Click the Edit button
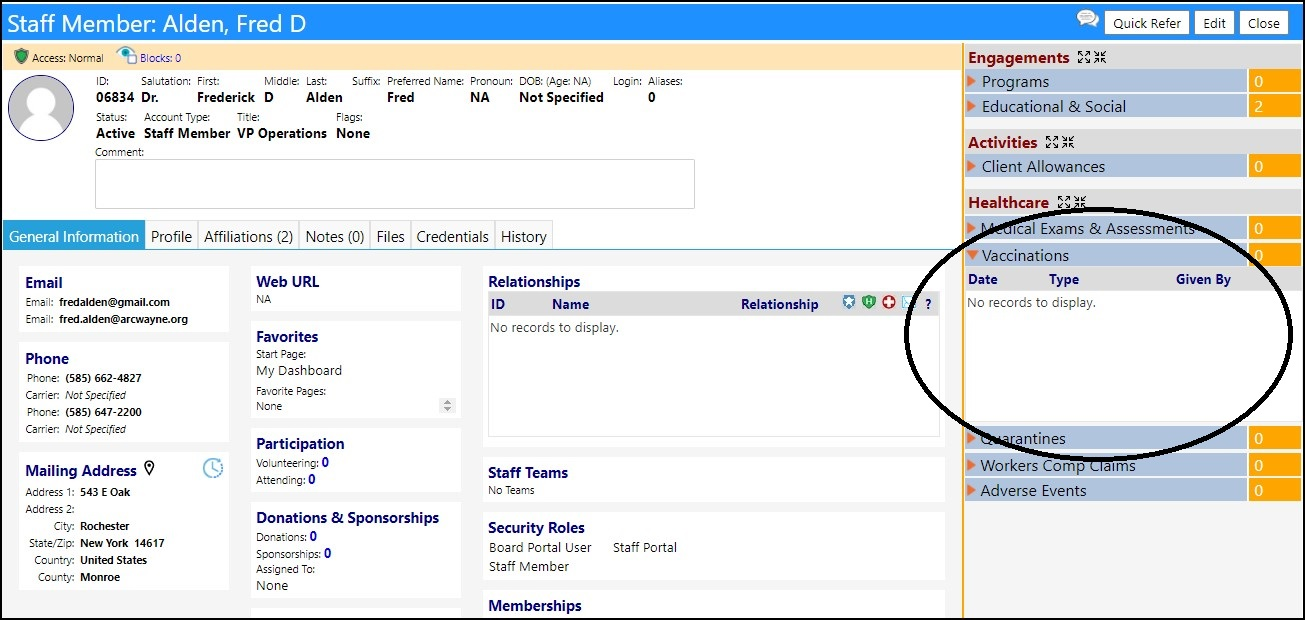Viewport: 1305px width, 620px height. (x=1214, y=23)
